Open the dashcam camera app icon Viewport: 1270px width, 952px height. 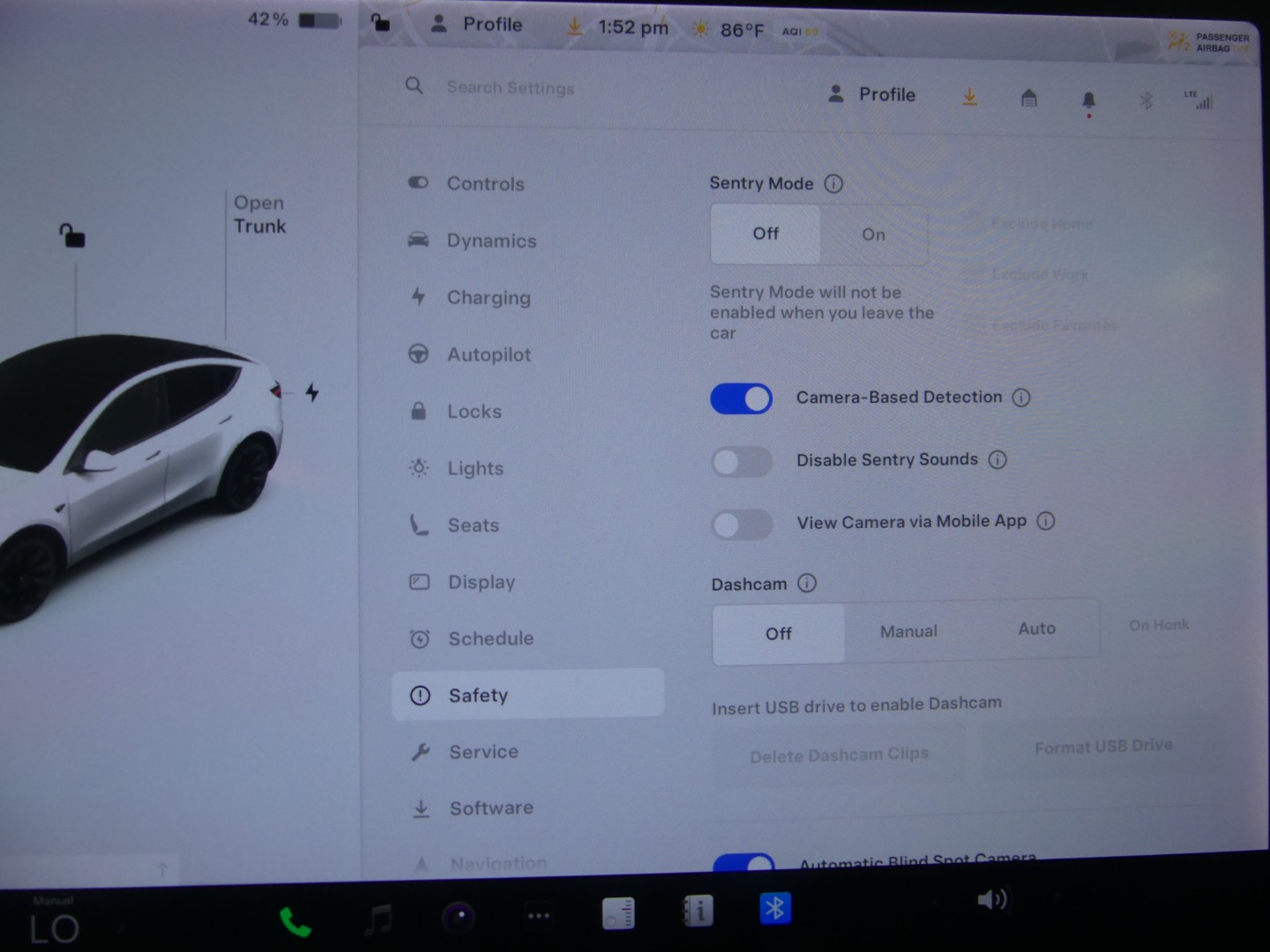tap(459, 918)
